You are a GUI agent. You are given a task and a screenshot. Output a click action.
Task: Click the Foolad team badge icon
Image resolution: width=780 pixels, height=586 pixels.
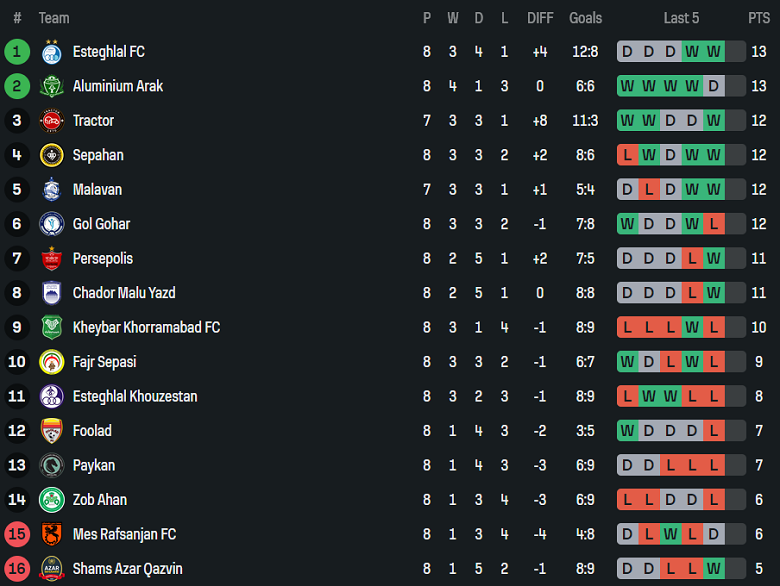coord(51,431)
